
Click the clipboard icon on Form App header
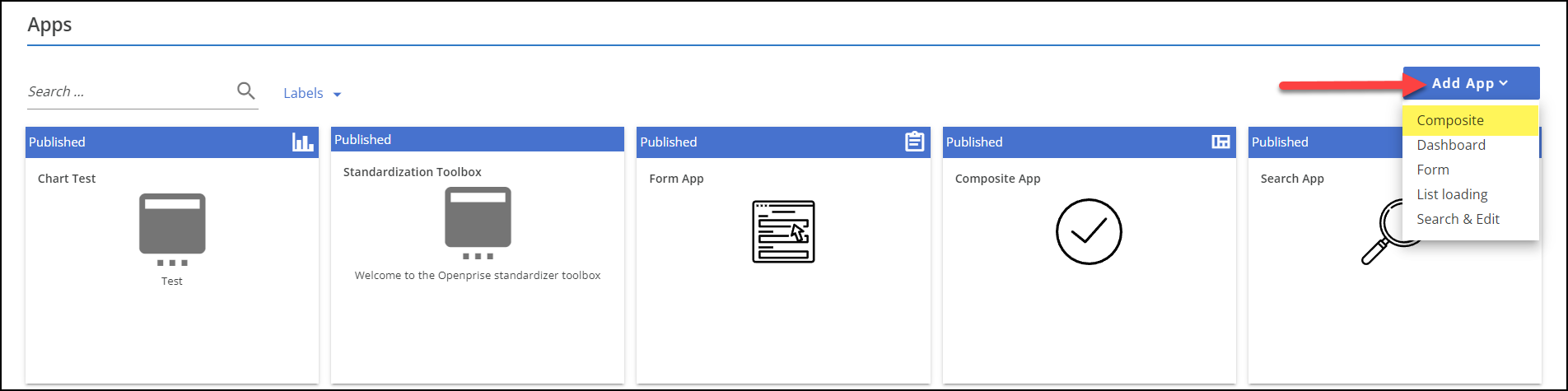[x=914, y=142]
